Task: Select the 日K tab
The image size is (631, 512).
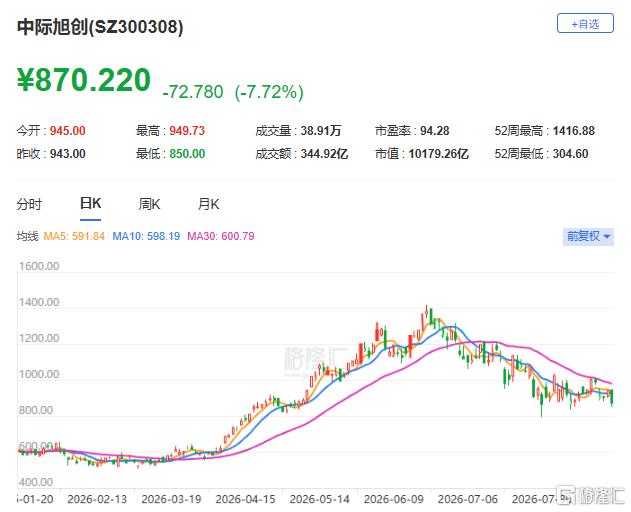Action: click(x=91, y=203)
